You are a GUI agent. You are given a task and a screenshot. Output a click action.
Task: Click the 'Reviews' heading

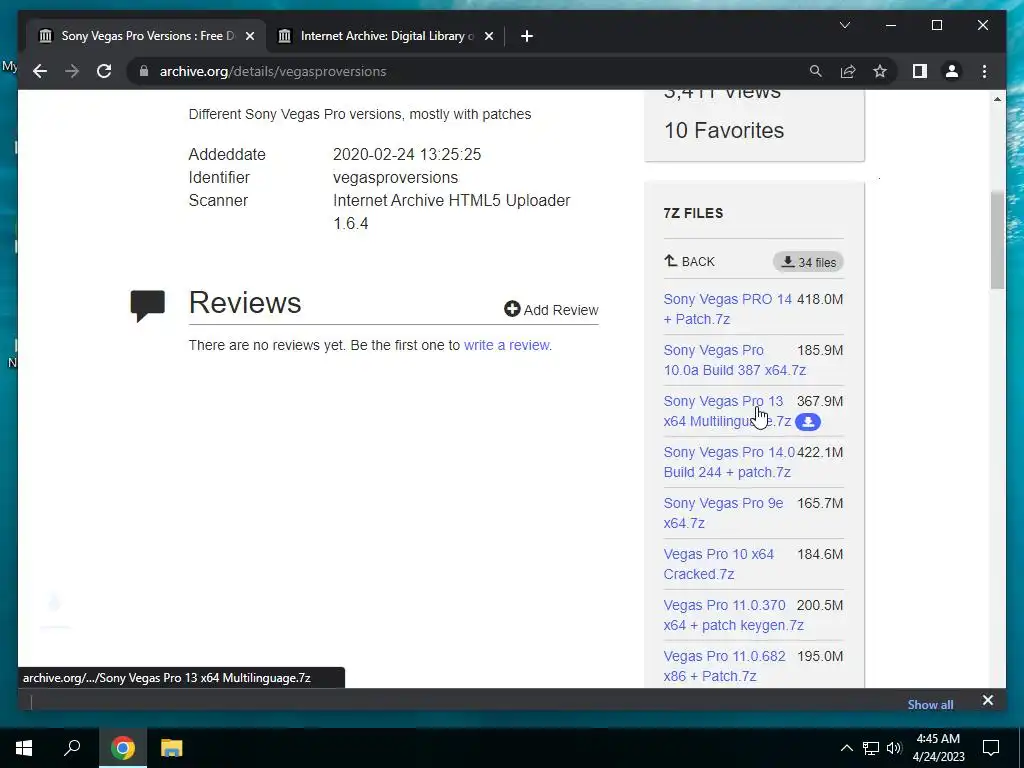[x=245, y=303]
